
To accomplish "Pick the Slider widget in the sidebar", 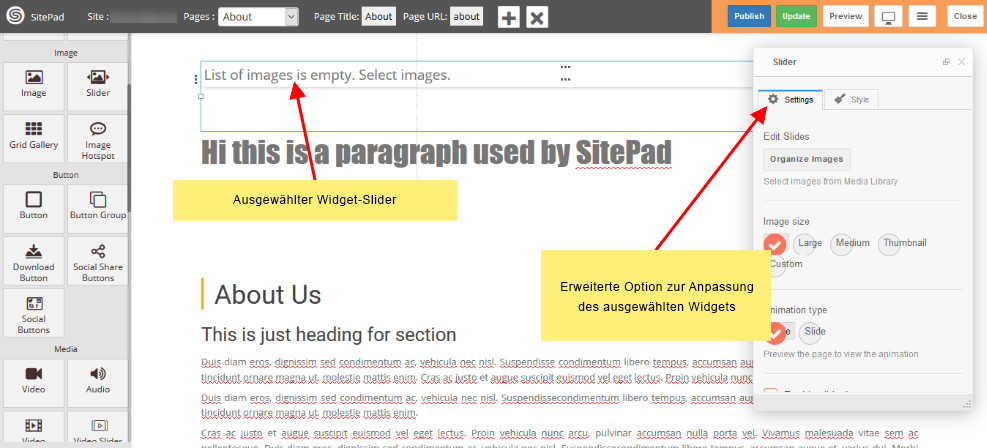I will pyautogui.click(x=98, y=86).
